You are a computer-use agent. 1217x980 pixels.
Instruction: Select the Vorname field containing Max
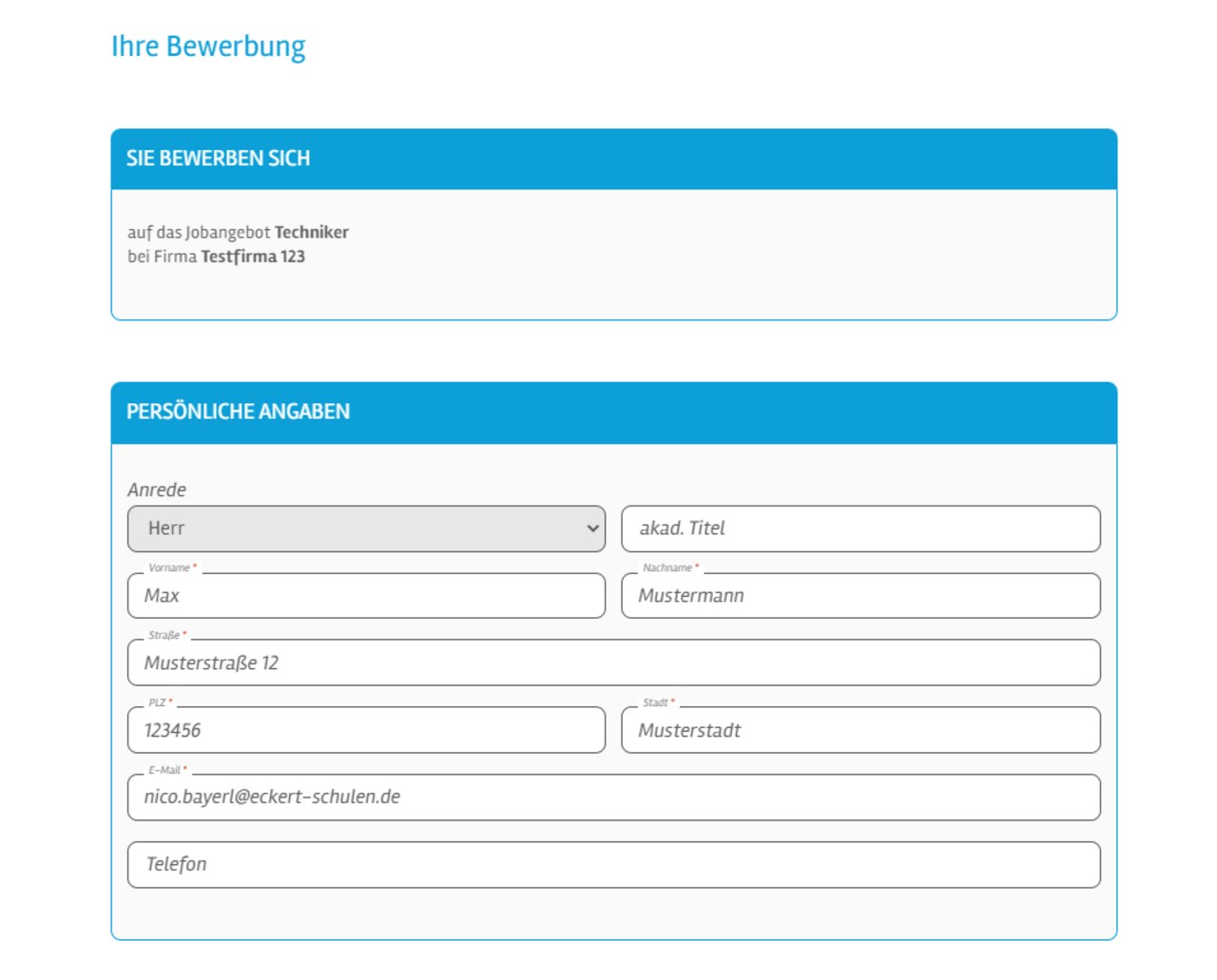[366, 596]
